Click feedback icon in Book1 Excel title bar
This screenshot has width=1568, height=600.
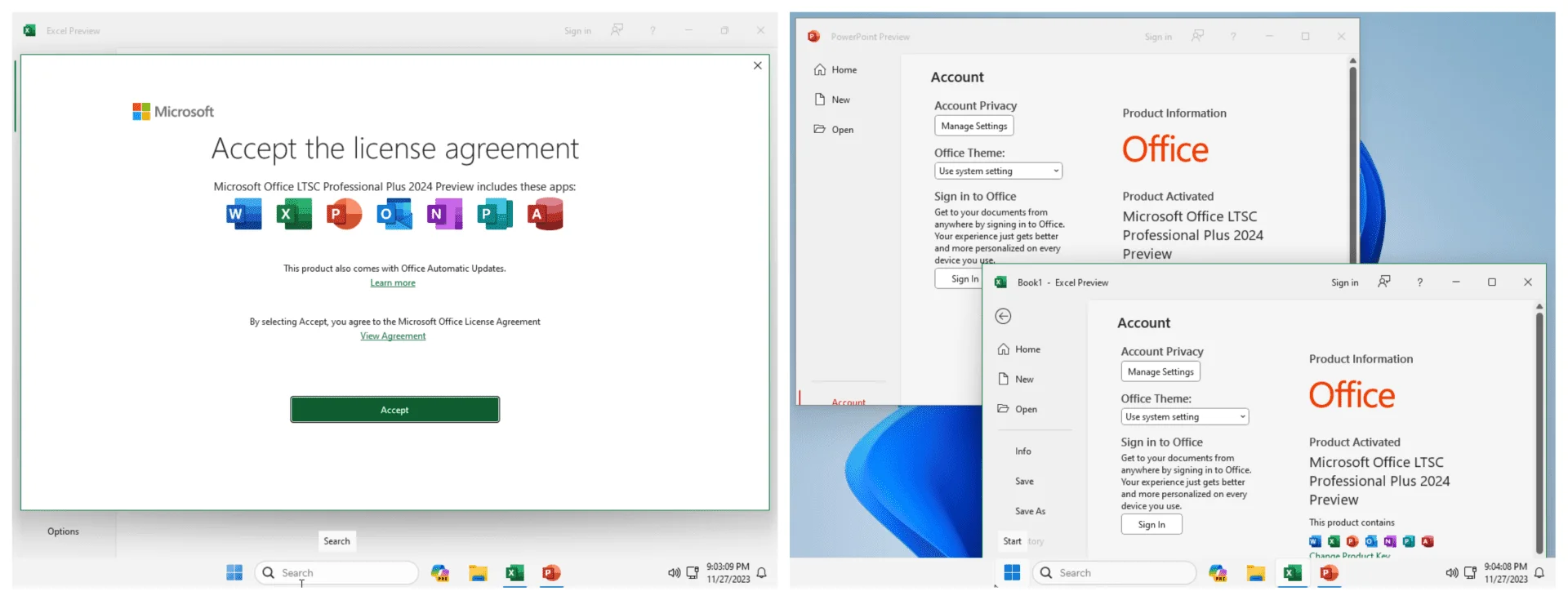pyautogui.click(x=1383, y=282)
